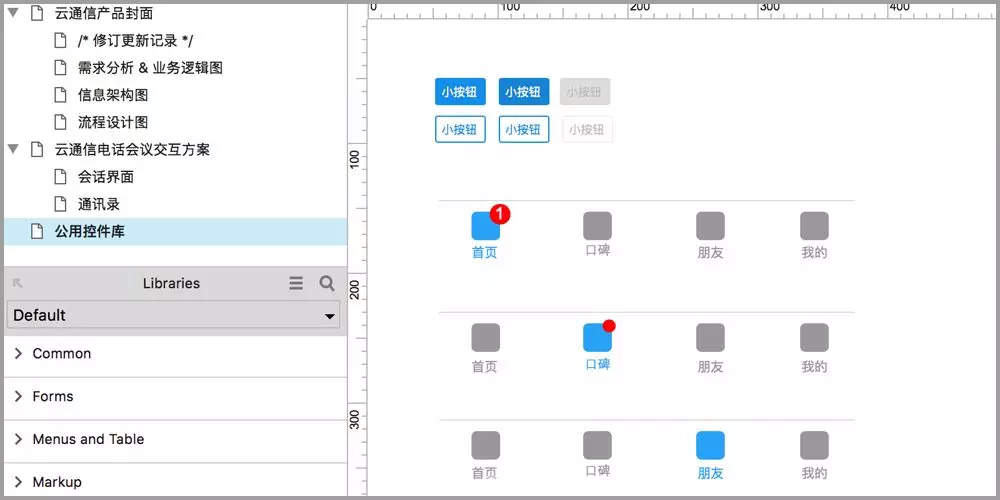Open the 会话界面 page
Screen dimensions: 1000x500
click(106, 177)
